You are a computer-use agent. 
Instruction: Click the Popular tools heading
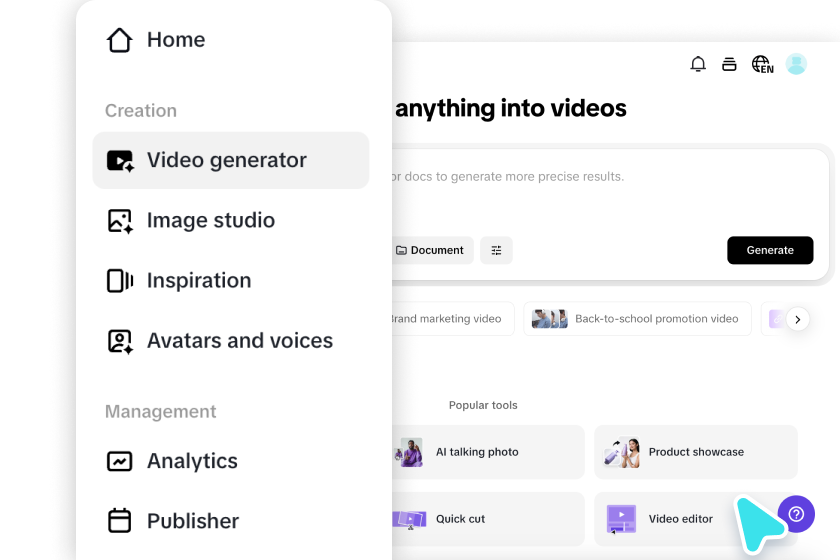point(483,406)
